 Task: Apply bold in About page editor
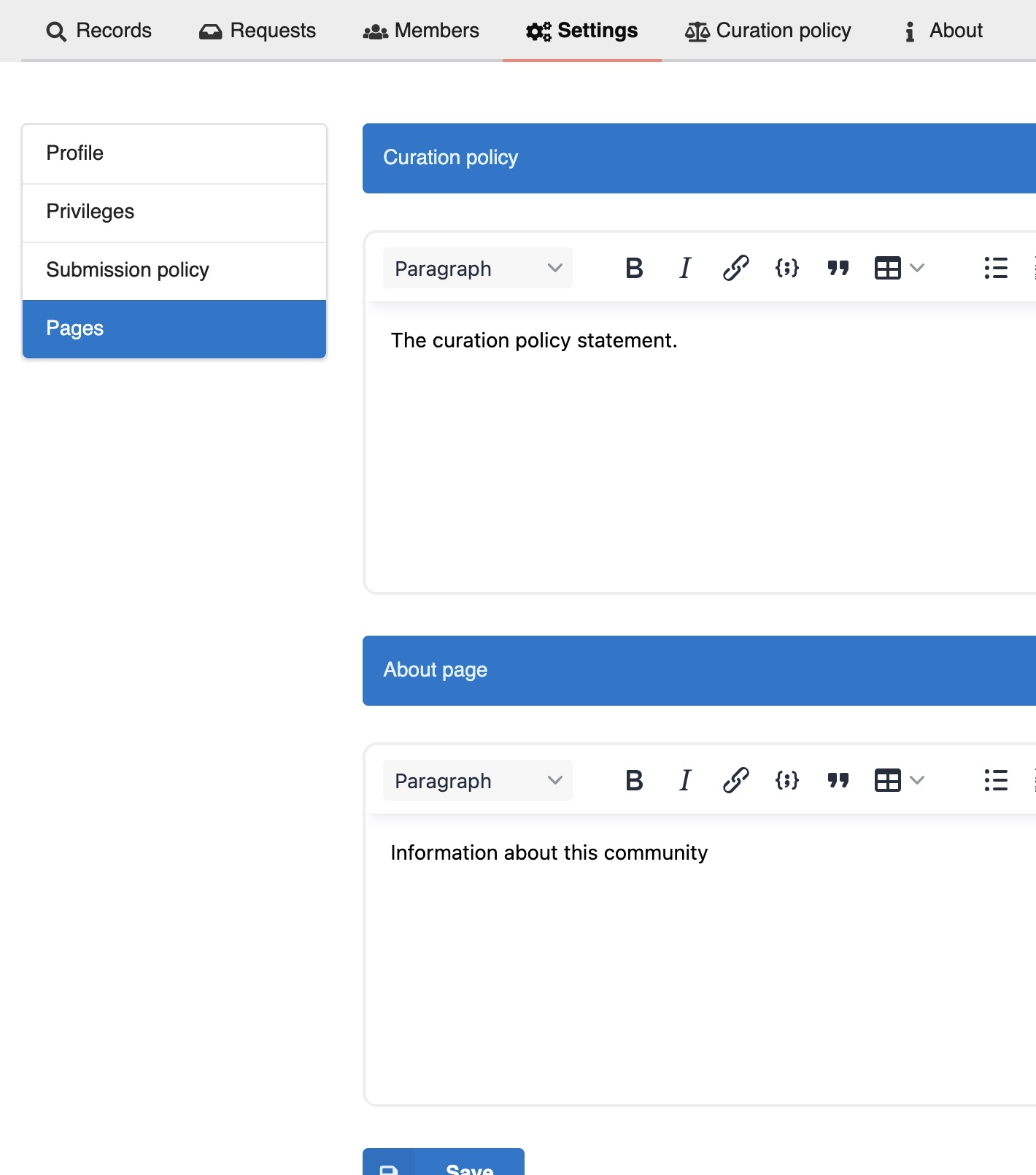coord(634,780)
